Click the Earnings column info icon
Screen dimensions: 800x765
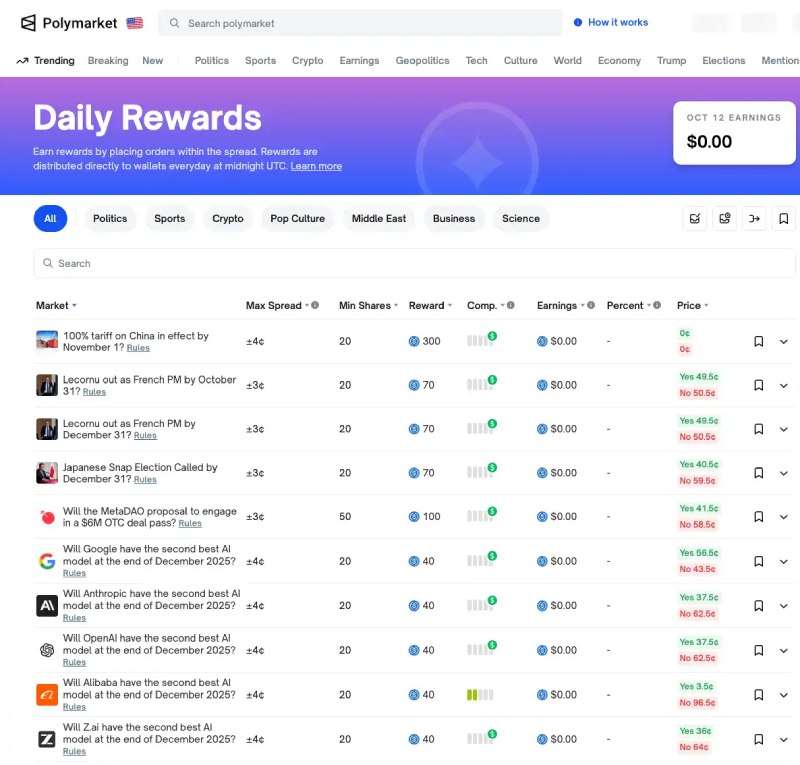tap(591, 305)
